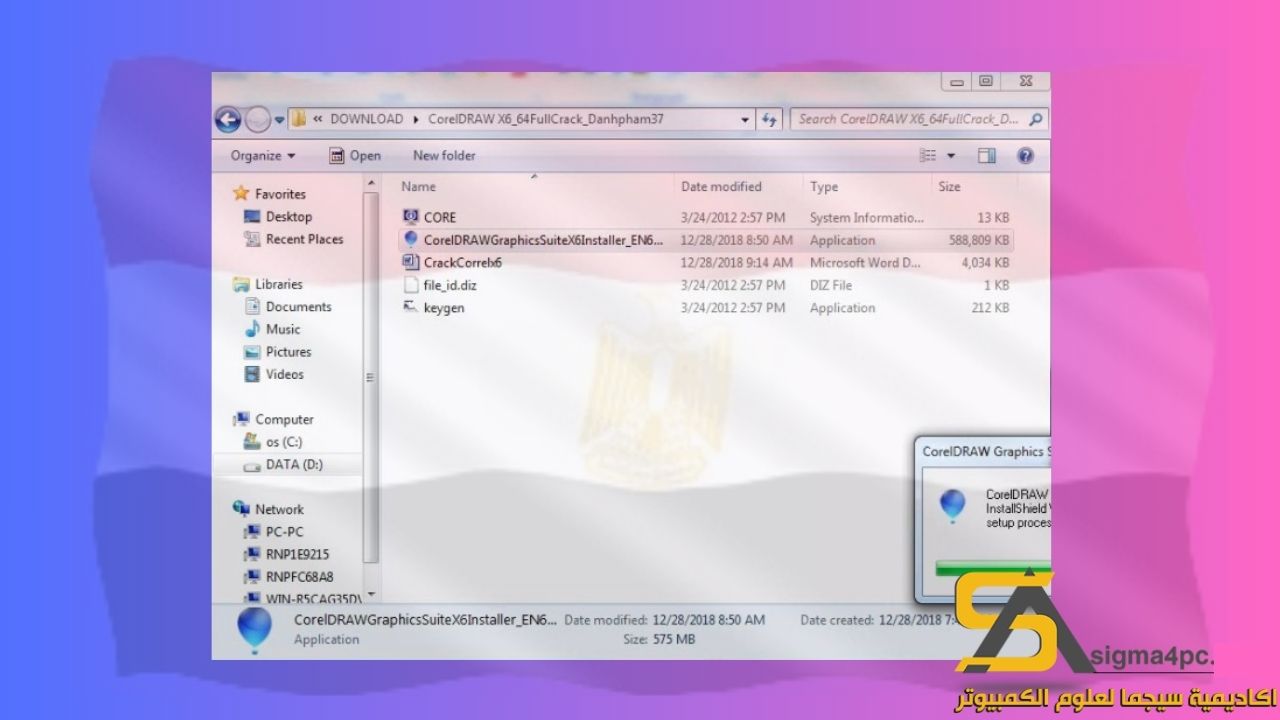Open the Music library
The width and height of the screenshot is (1280, 720).
pos(283,329)
